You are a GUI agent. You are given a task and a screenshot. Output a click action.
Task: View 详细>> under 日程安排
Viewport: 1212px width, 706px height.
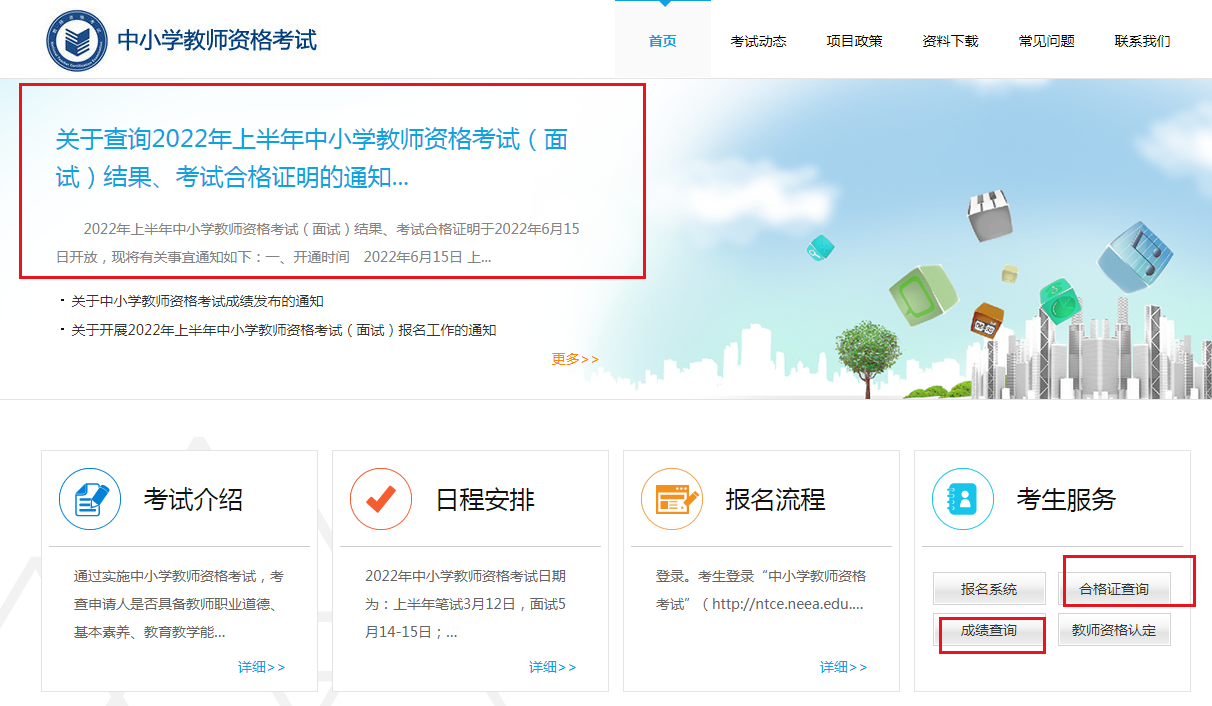[552, 667]
